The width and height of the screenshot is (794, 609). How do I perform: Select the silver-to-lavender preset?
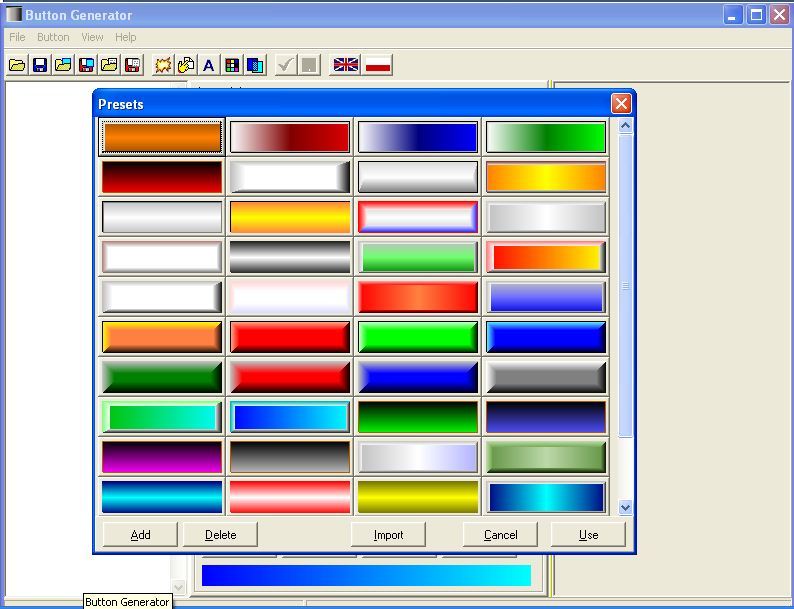point(418,457)
